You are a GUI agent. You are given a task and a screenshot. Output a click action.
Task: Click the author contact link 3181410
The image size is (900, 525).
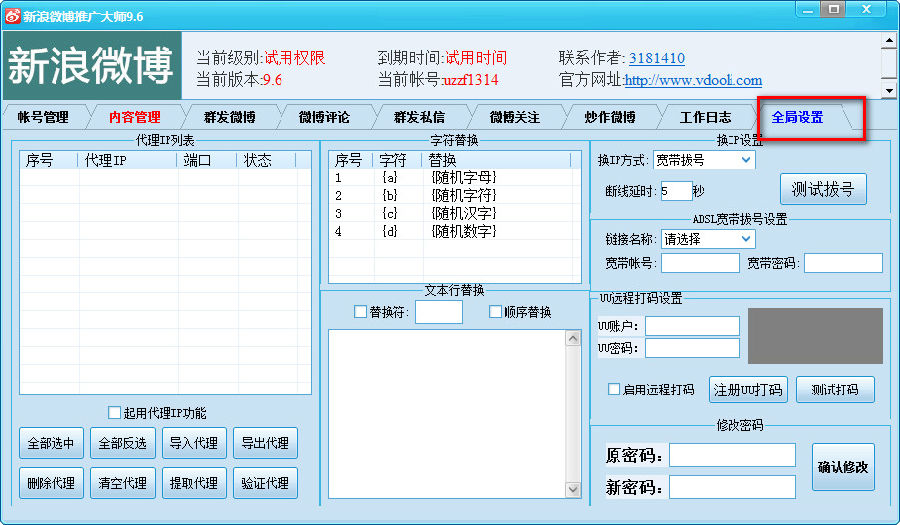[657, 58]
